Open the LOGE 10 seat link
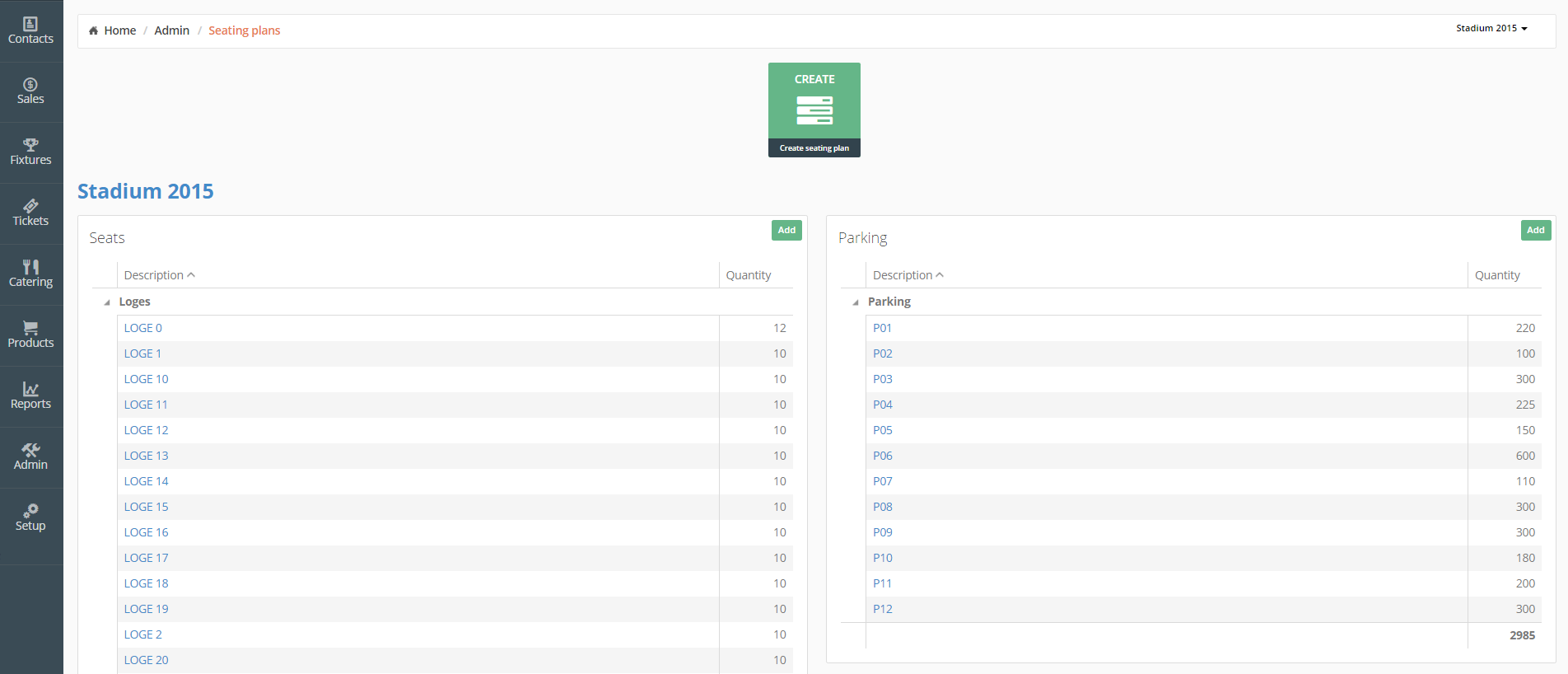The image size is (1568, 674). click(146, 379)
